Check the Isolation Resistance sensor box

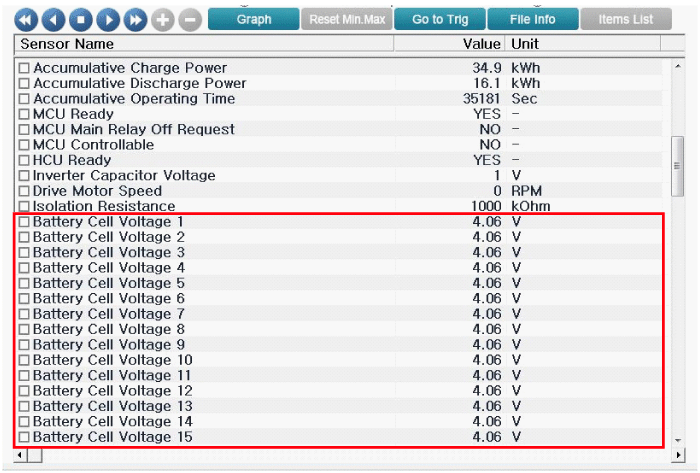25,207
